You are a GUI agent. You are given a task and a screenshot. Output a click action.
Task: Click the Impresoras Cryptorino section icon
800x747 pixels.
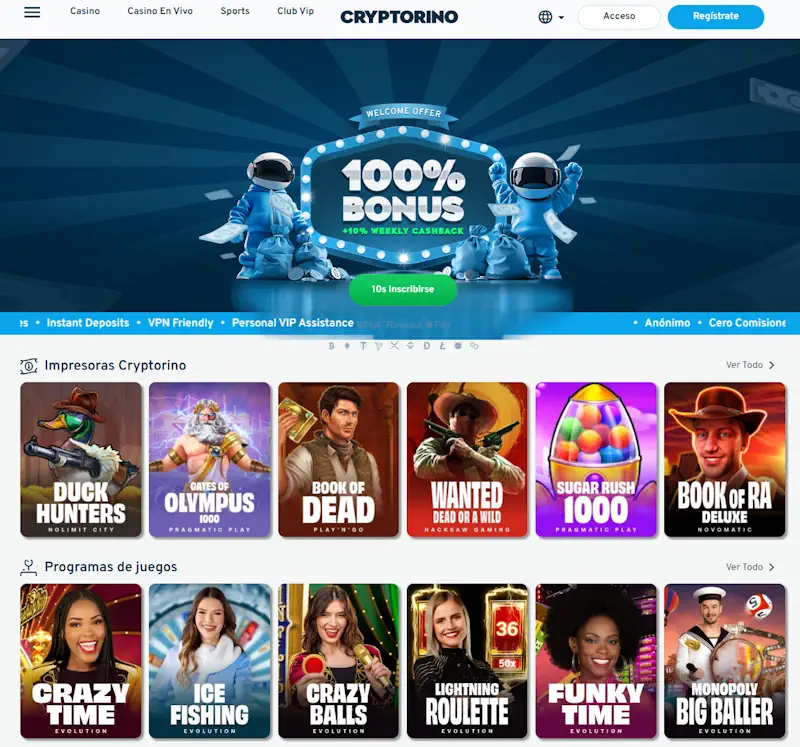[x=29, y=365]
